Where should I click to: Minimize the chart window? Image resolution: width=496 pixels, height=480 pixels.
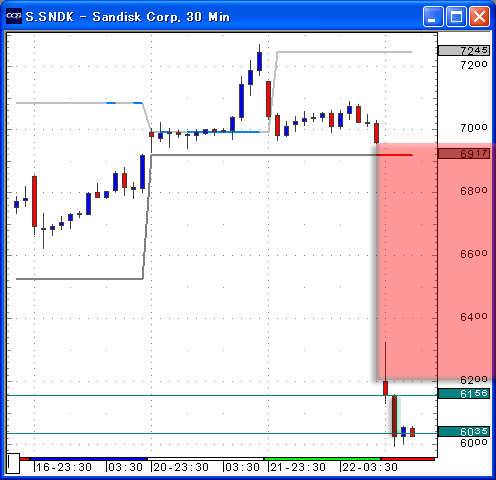(x=433, y=16)
